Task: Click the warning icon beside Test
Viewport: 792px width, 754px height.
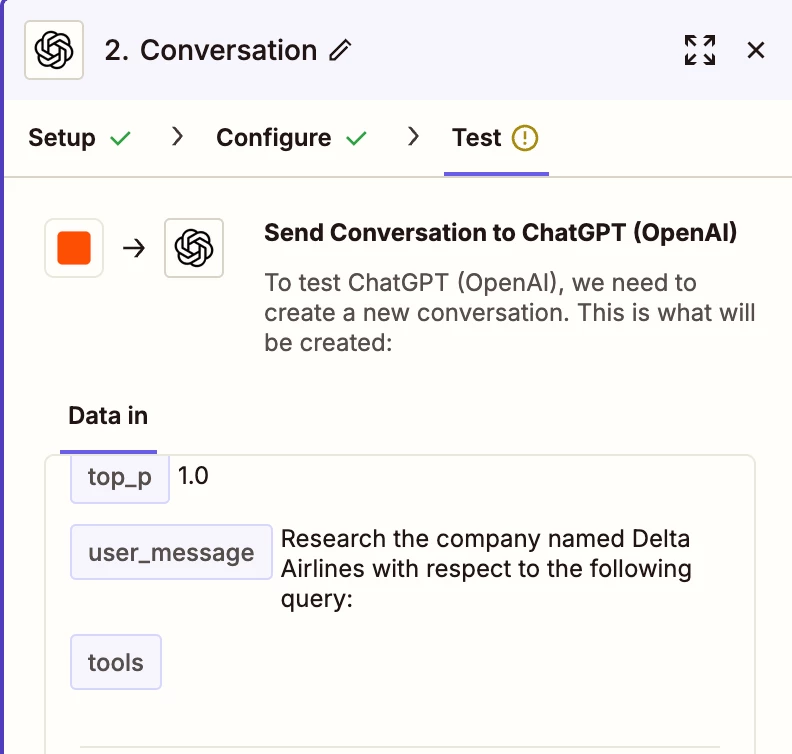Action: (x=525, y=137)
